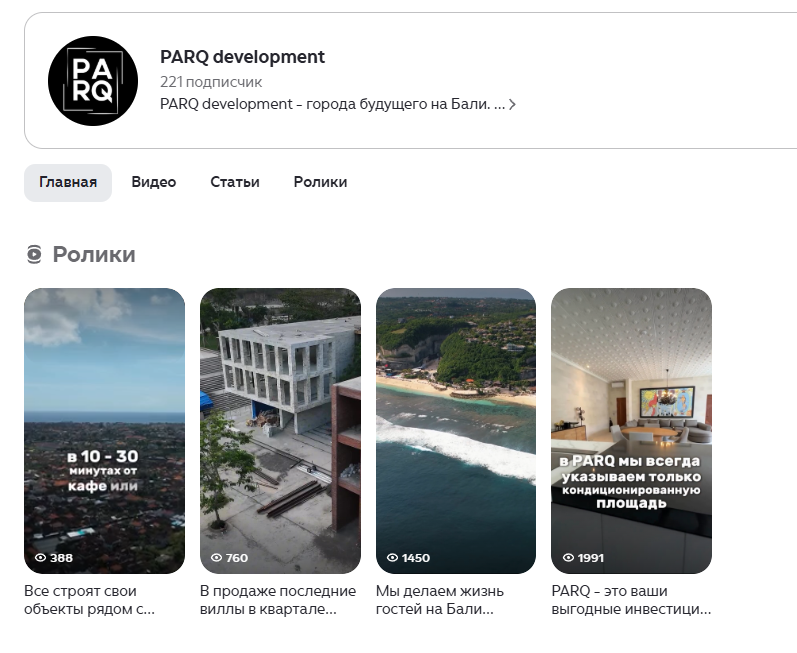Open title "Все строят свои объекты рядом с..."
Screen dimensions: 797x653
click(x=89, y=600)
